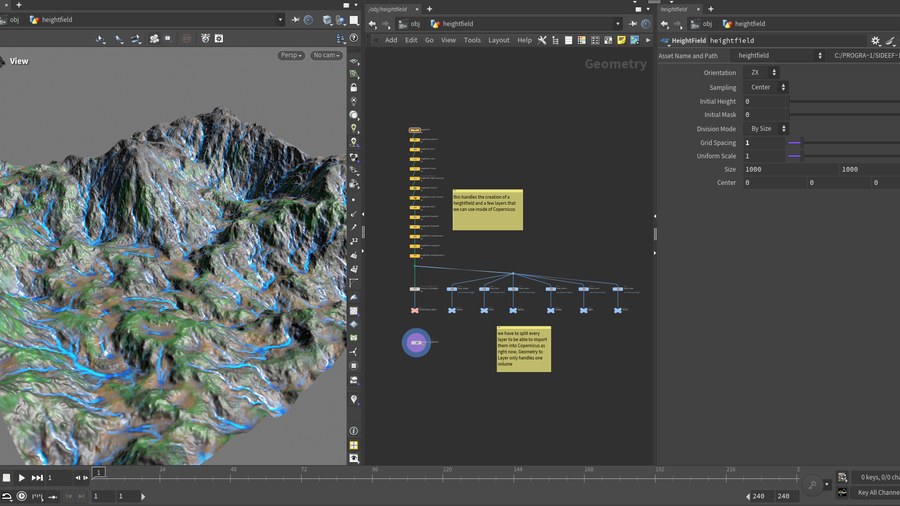900x506 pixels.
Task: Open the Layout menu in network editor
Action: tap(498, 40)
